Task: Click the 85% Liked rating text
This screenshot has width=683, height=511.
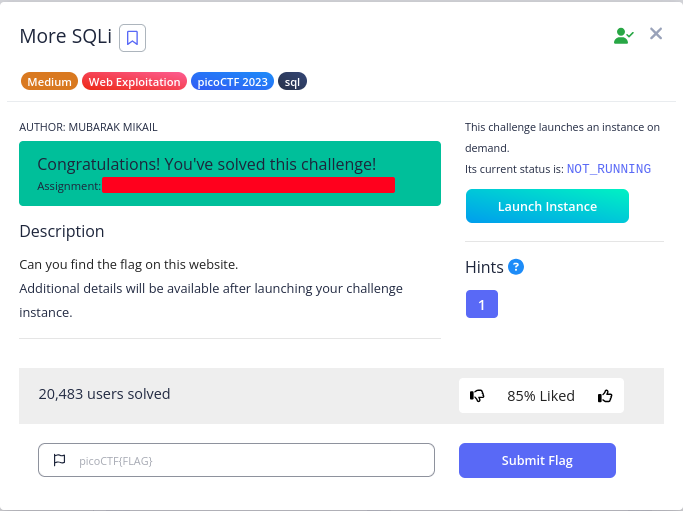Action: click(541, 396)
